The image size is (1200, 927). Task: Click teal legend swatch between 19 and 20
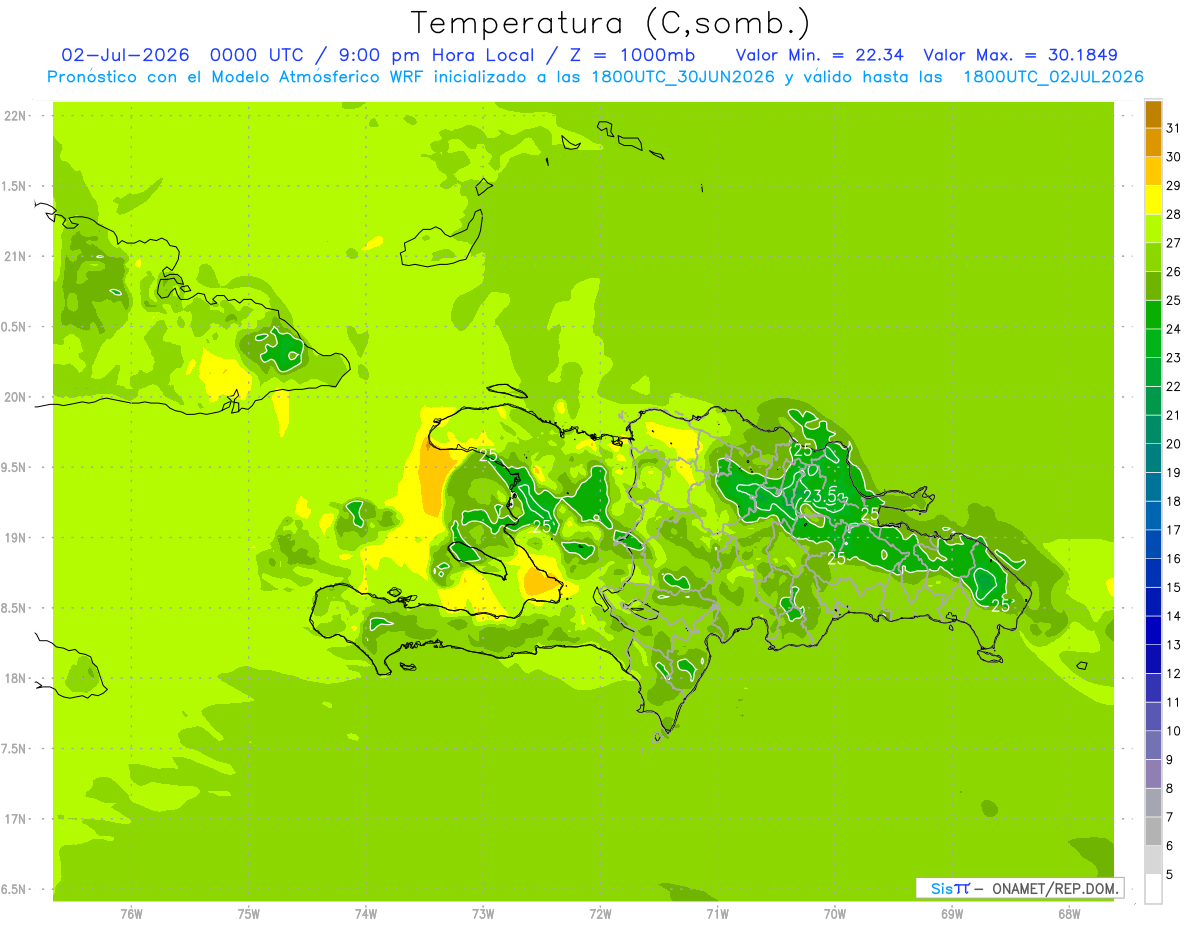click(x=1153, y=458)
